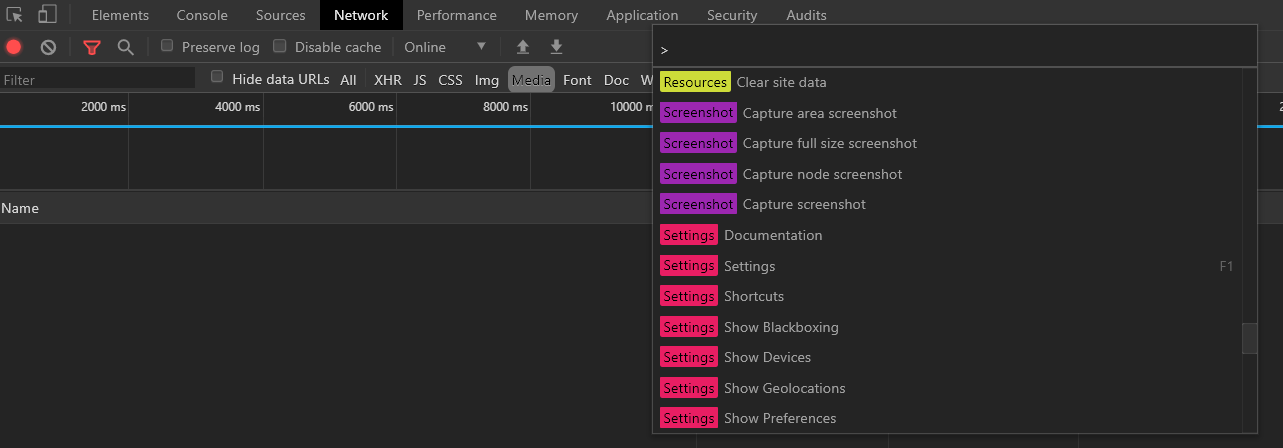This screenshot has height=448, width=1283.
Task: Filter requests by XHR type
Action: pos(387,80)
